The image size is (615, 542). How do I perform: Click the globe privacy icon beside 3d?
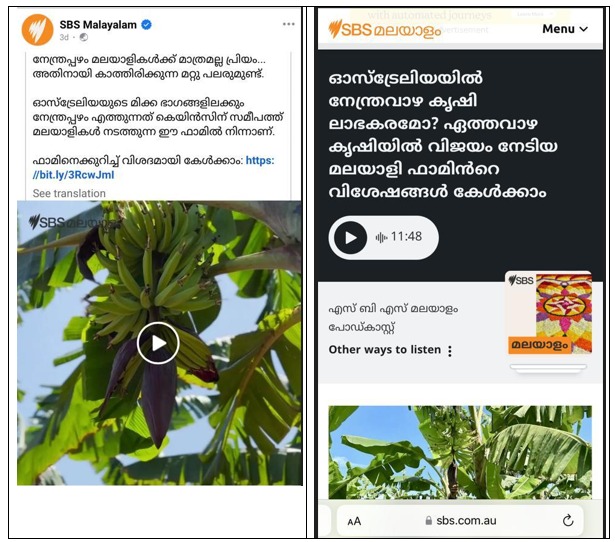point(84,37)
